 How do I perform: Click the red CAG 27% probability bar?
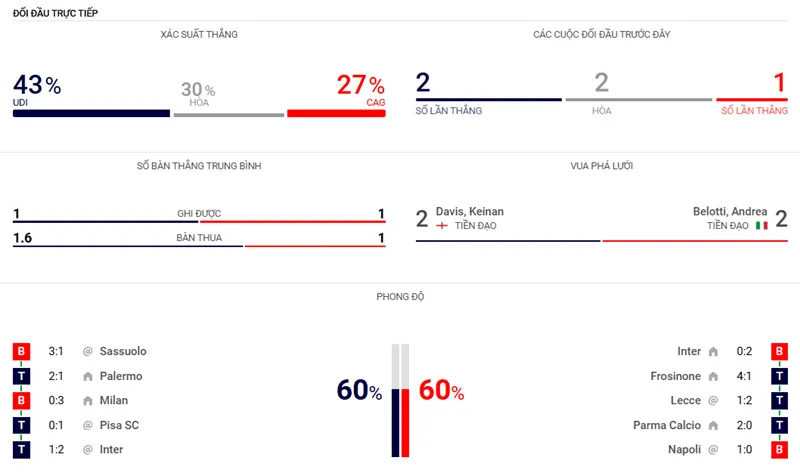tap(336, 113)
